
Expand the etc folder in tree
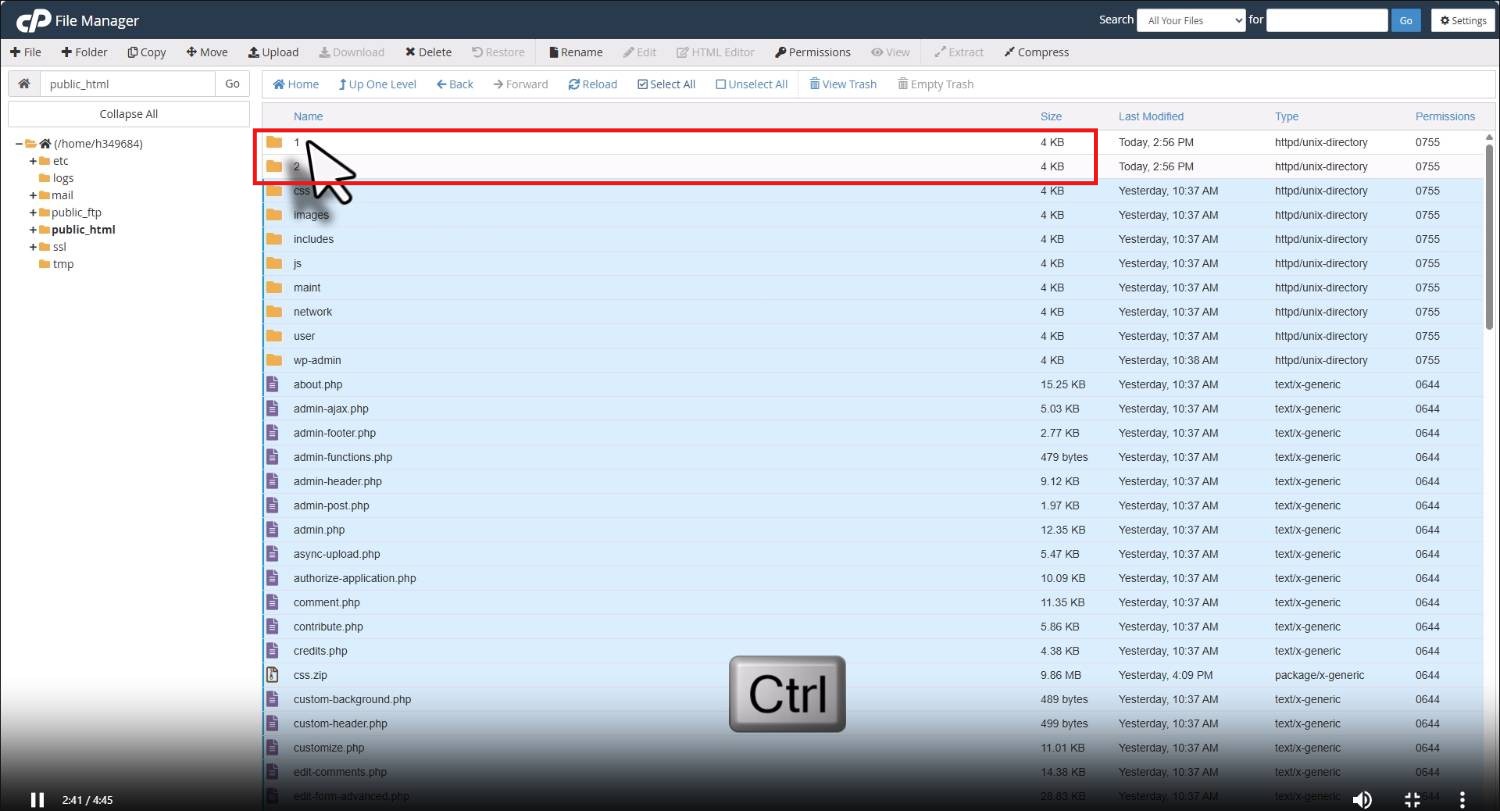[x=33, y=161]
